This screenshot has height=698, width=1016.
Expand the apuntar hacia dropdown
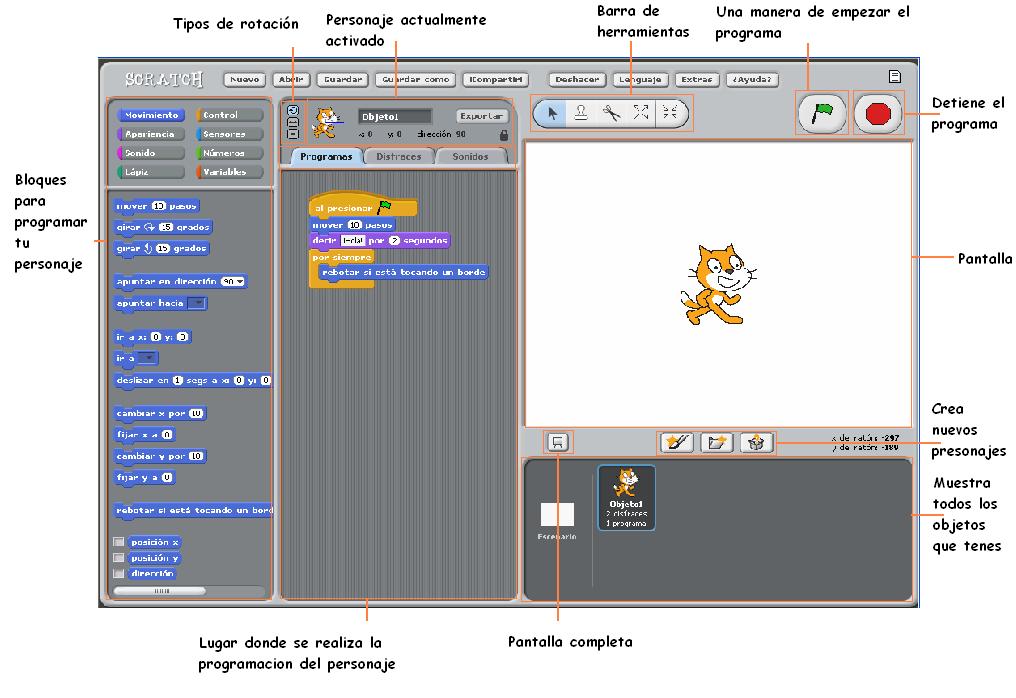pyautogui.click(x=196, y=302)
